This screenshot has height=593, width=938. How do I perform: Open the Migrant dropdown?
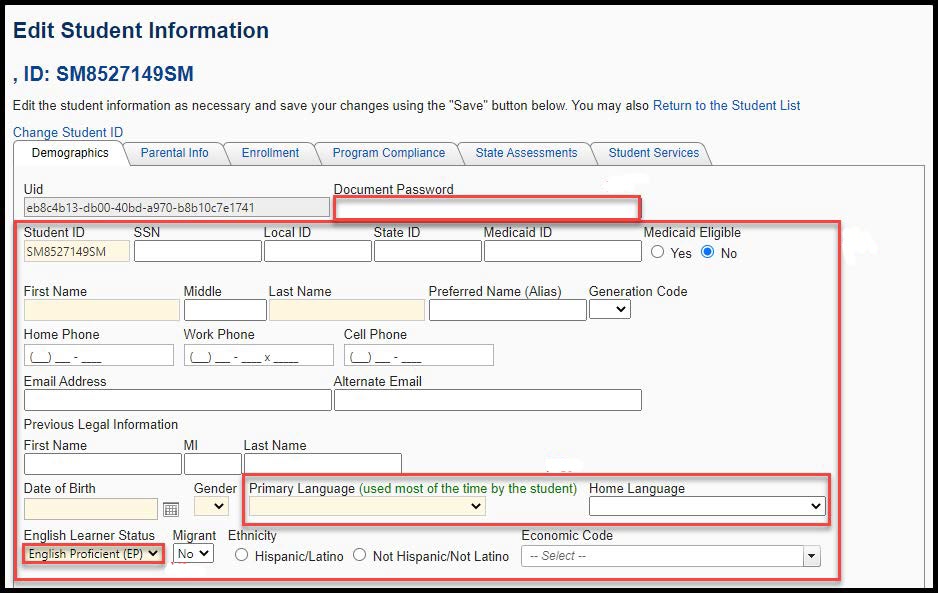193,553
